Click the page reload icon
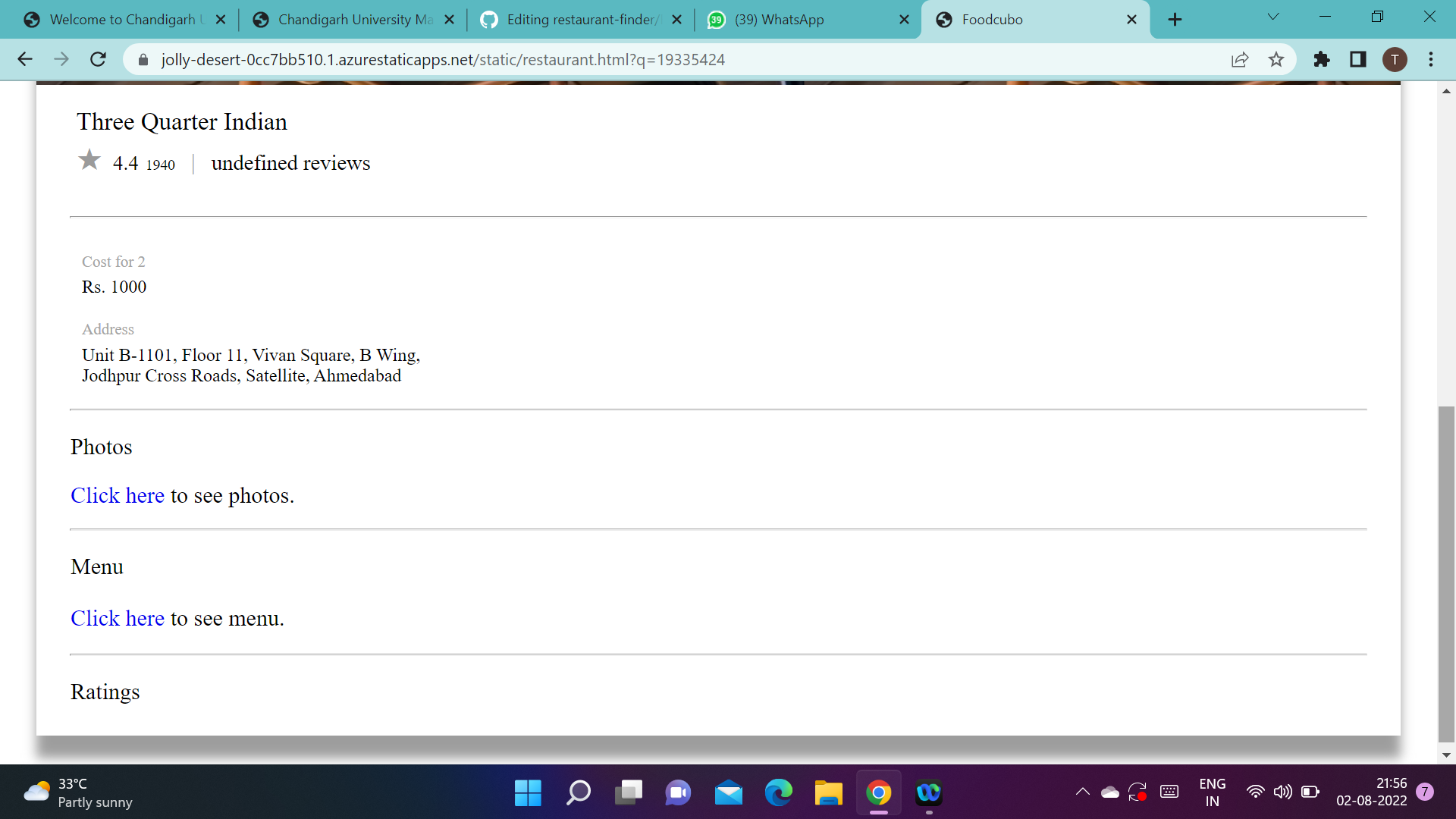Screen dimensions: 1456x819 pos(98,59)
